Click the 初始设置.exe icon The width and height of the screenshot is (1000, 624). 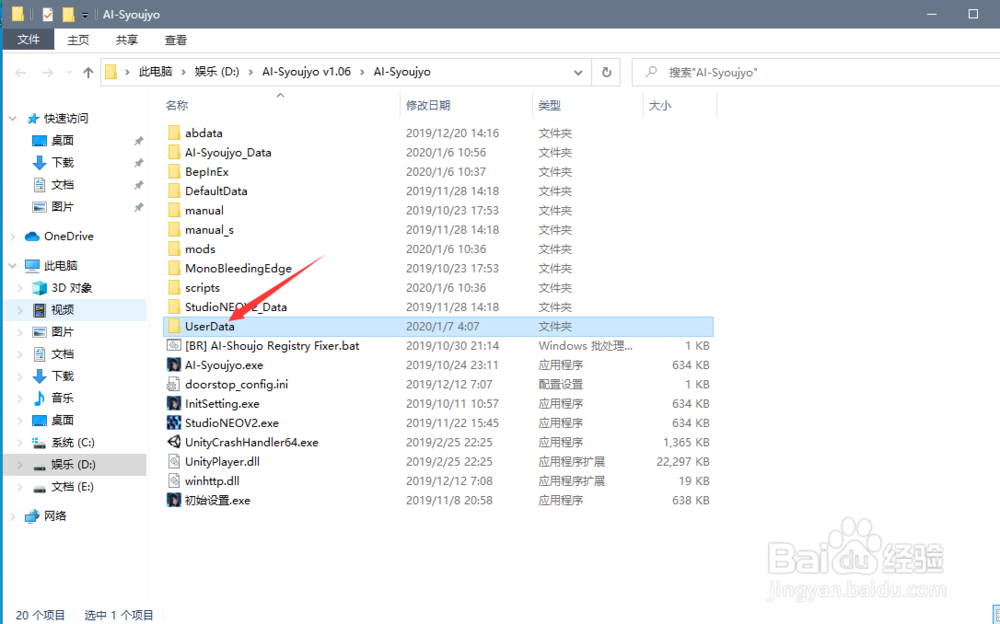[173, 500]
